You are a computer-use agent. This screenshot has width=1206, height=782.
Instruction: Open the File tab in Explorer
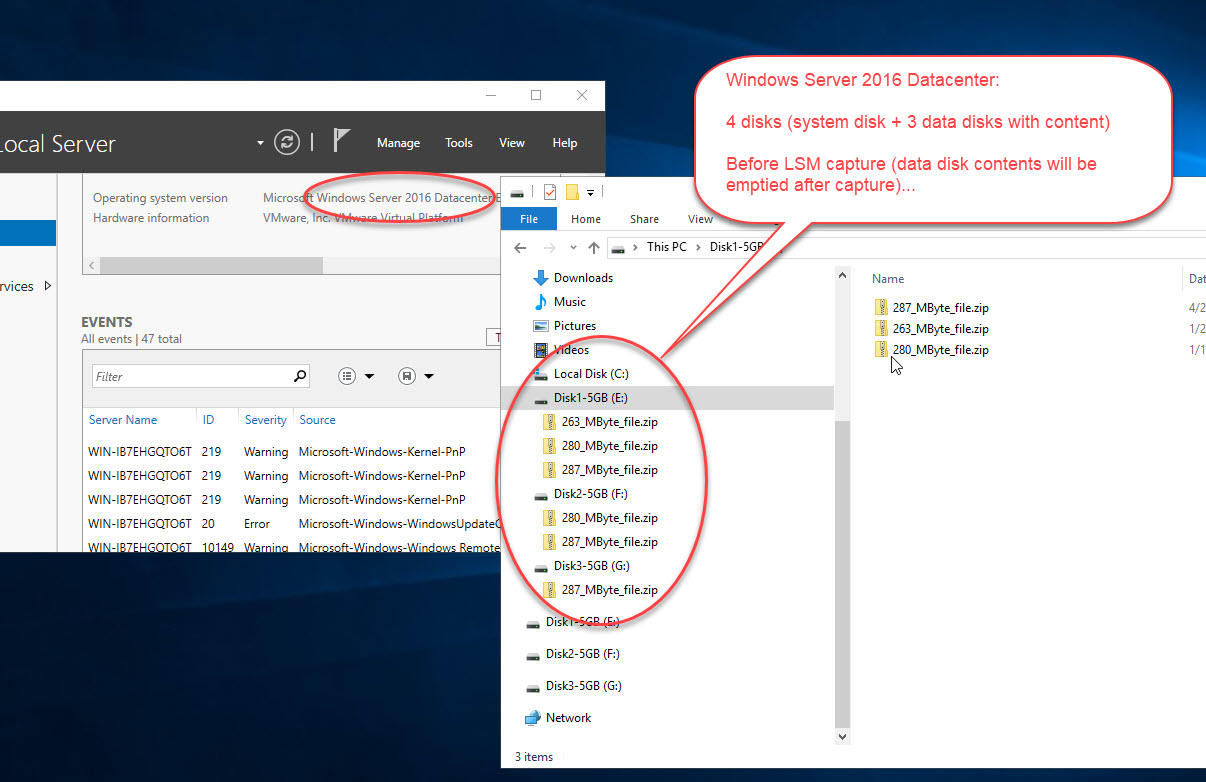click(529, 219)
